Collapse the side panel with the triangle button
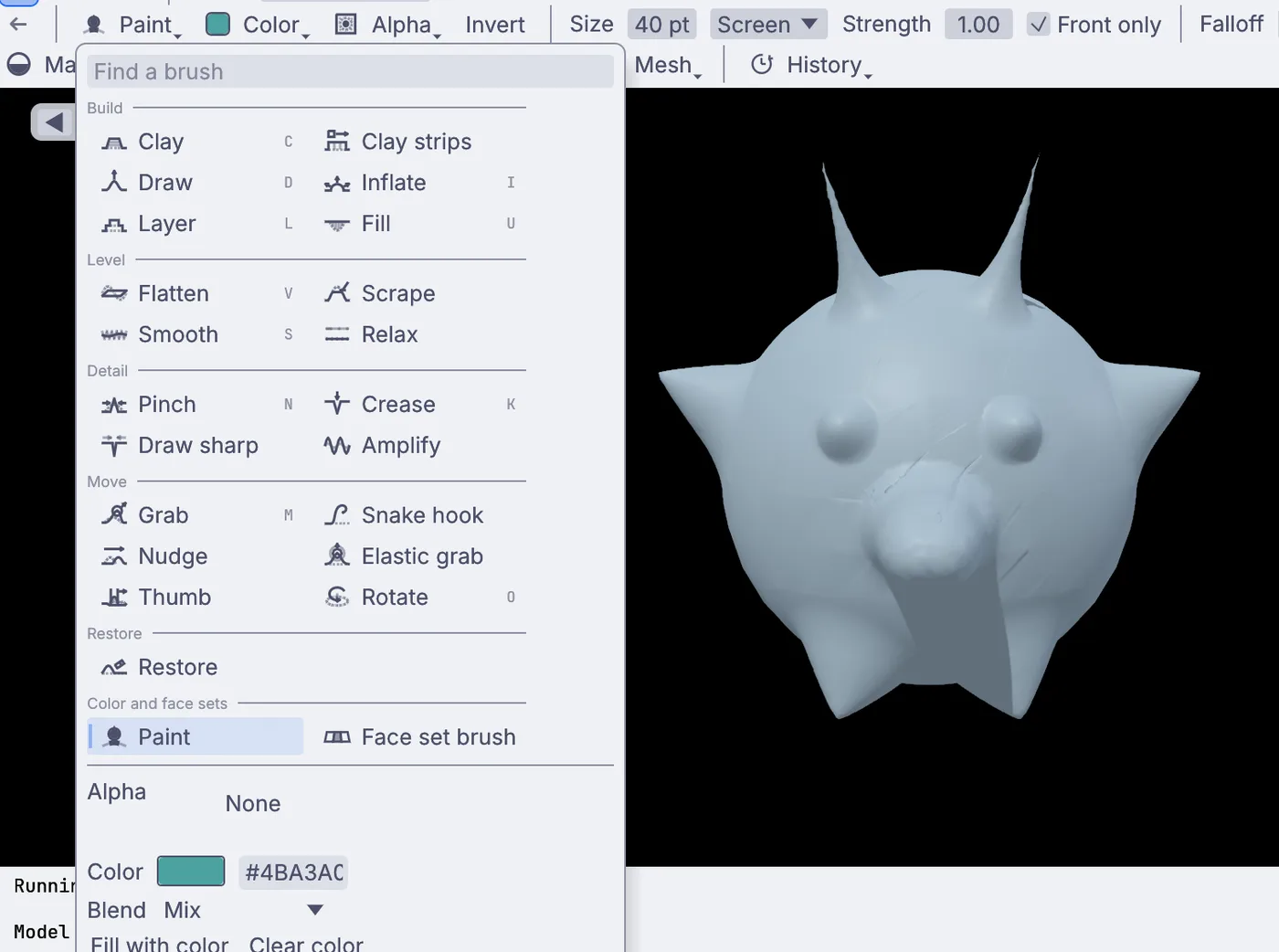 (53, 122)
